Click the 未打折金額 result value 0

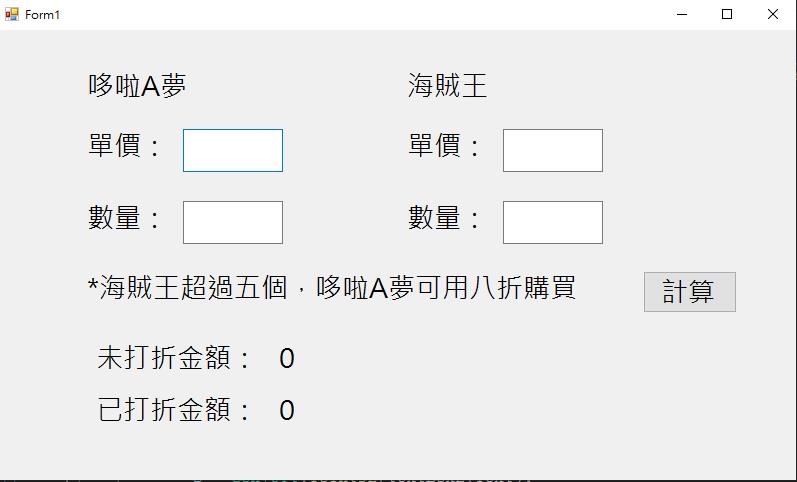click(x=287, y=359)
